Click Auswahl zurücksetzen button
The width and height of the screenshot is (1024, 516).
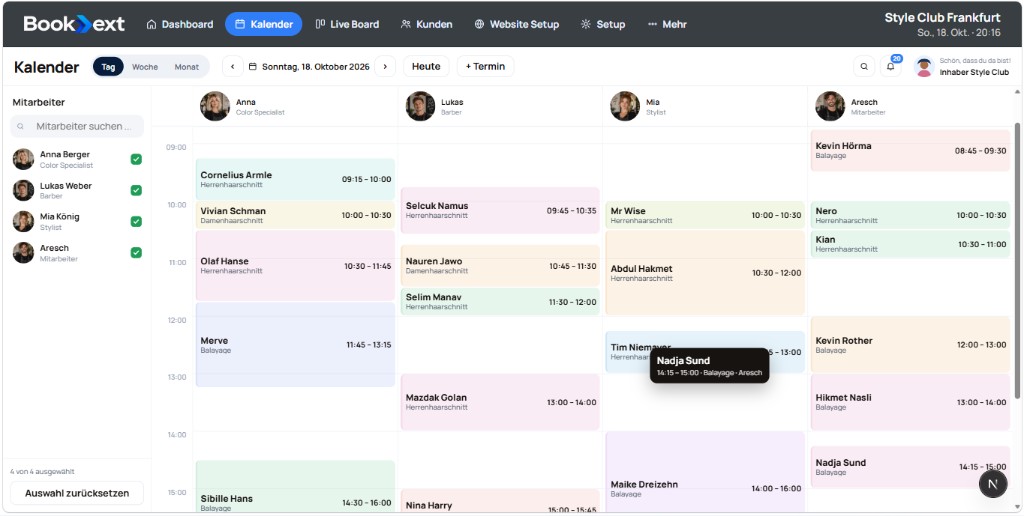click(x=77, y=493)
